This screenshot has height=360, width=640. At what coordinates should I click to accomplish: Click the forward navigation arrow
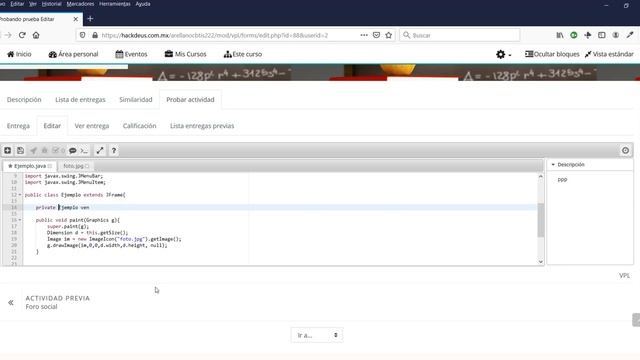8,36
